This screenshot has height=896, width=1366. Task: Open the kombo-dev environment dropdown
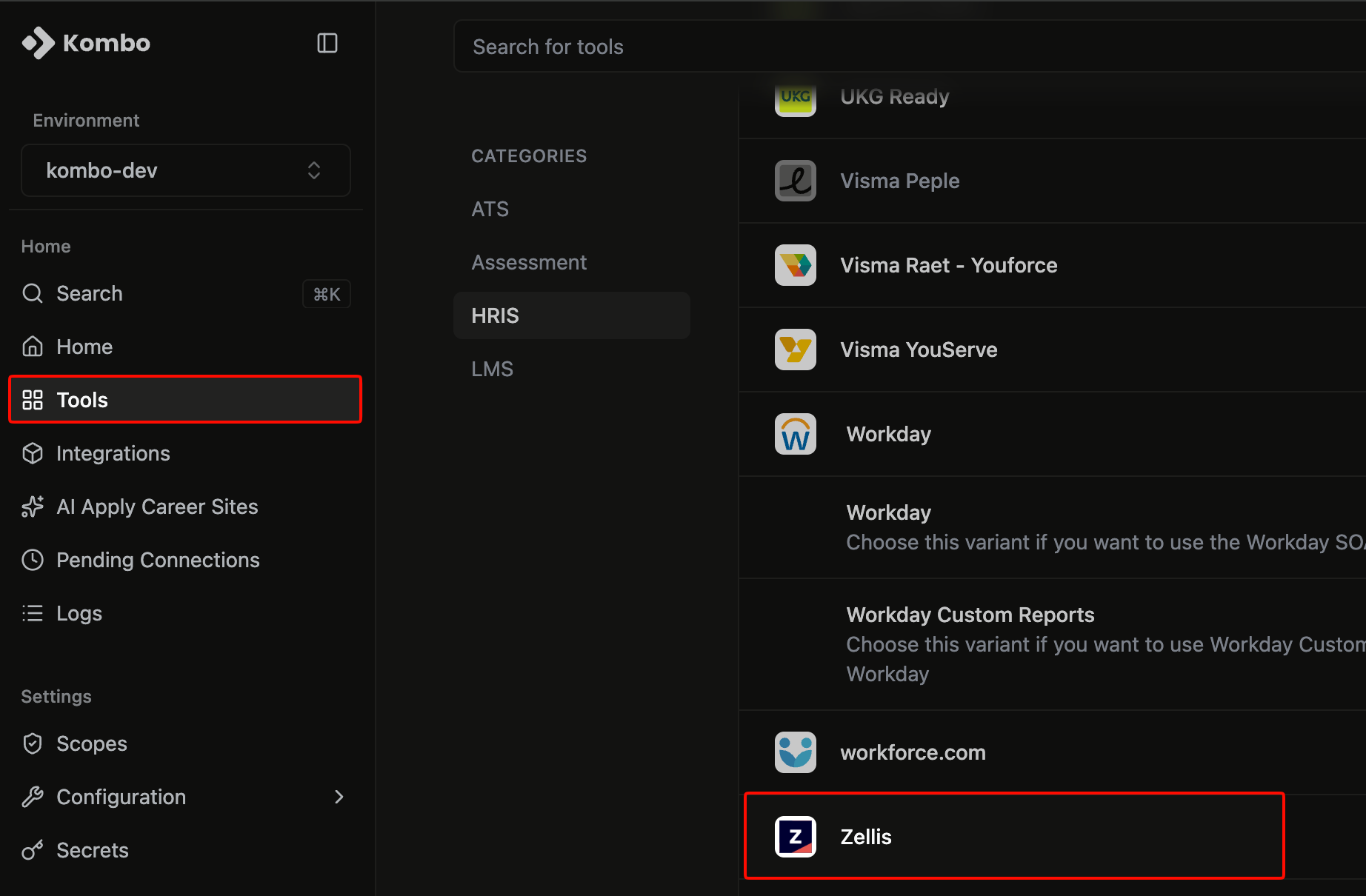coord(186,170)
